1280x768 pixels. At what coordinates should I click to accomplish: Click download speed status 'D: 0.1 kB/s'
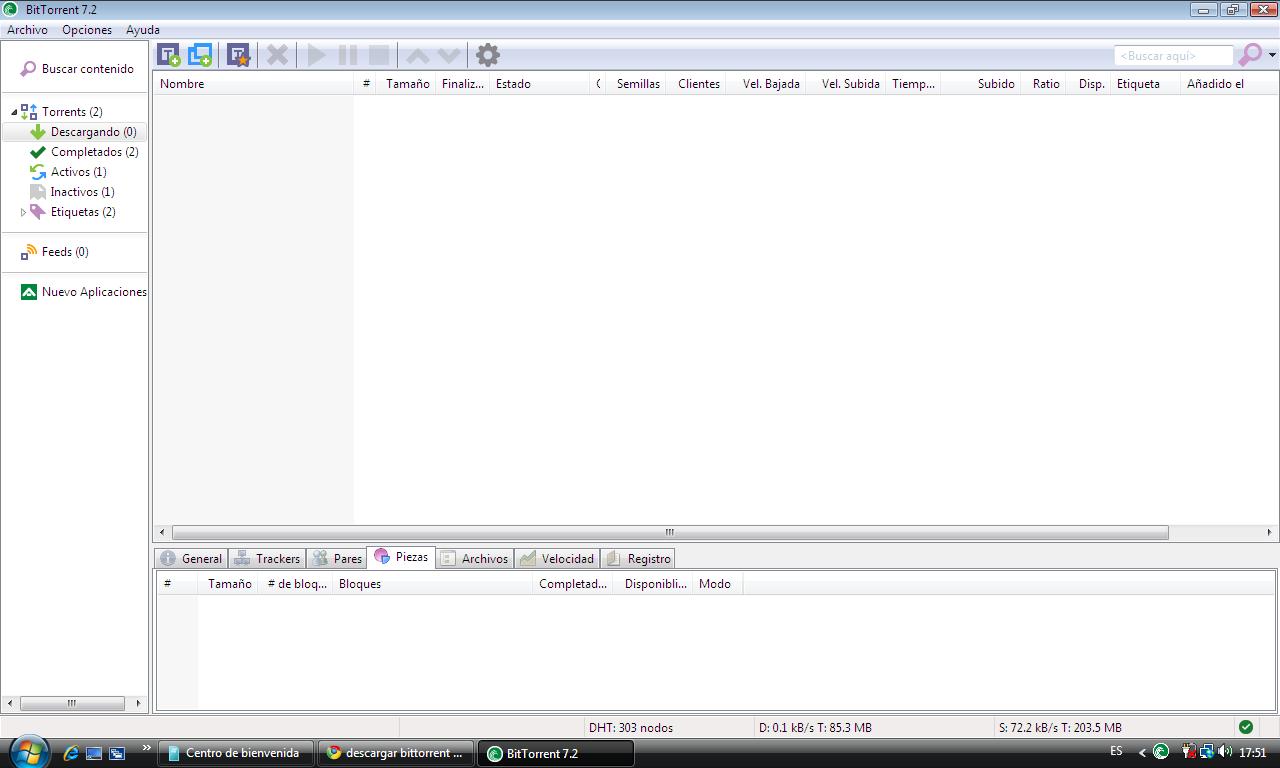coord(815,728)
